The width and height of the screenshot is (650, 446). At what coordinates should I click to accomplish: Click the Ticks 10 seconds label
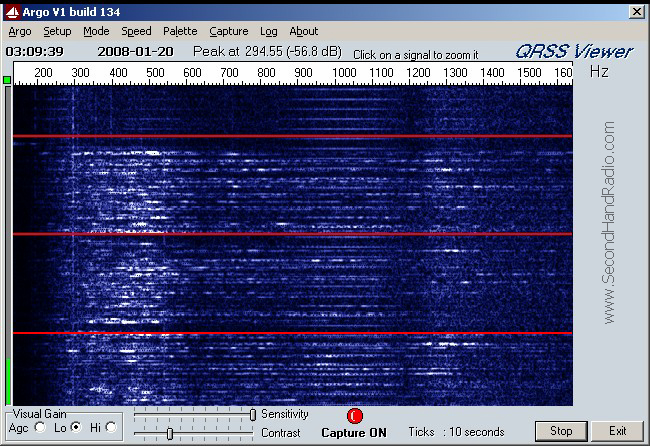456,432
